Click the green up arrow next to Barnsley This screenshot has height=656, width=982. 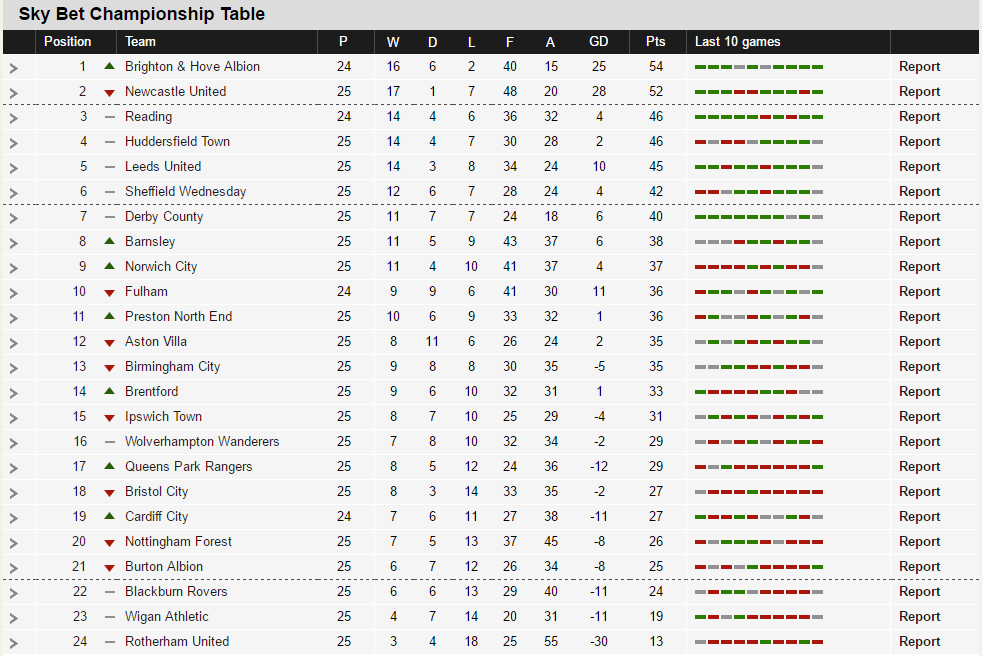[x=110, y=241]
